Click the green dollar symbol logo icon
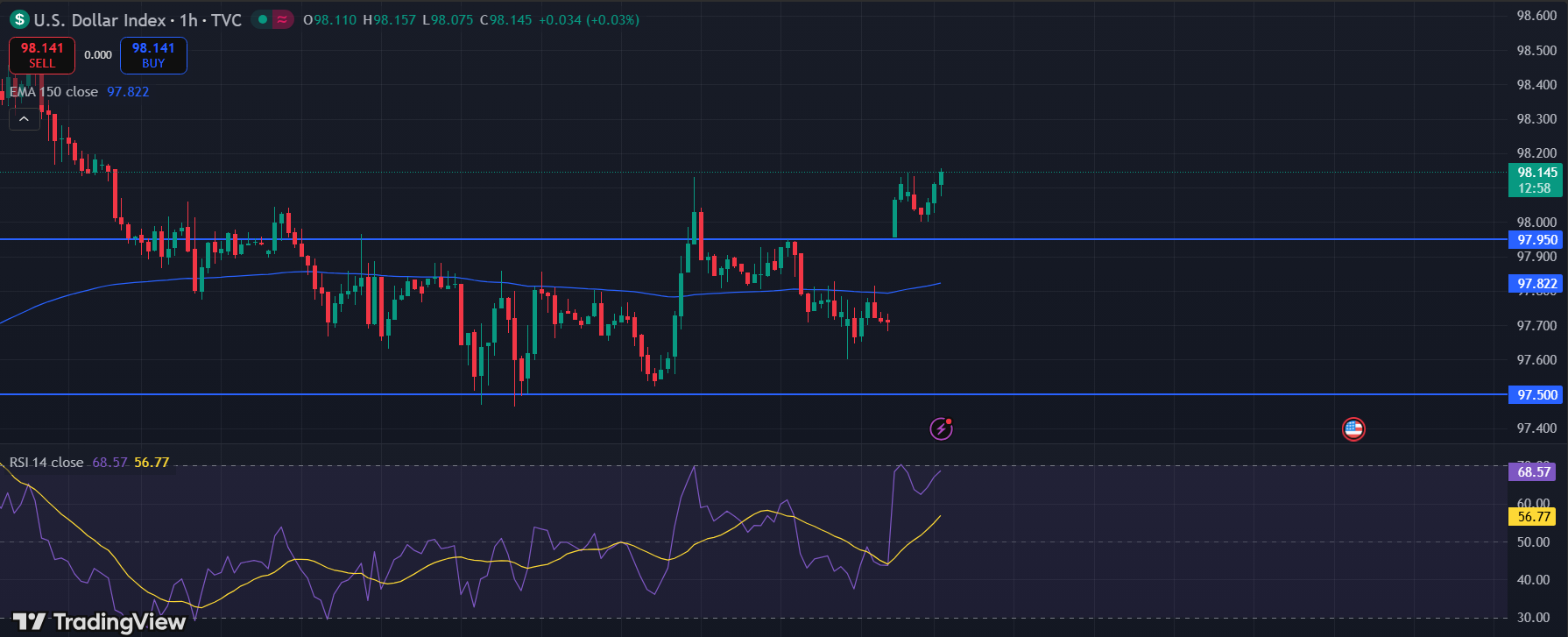The height and width of the screenshot is (637, 1568). click(x=19, y=19)
